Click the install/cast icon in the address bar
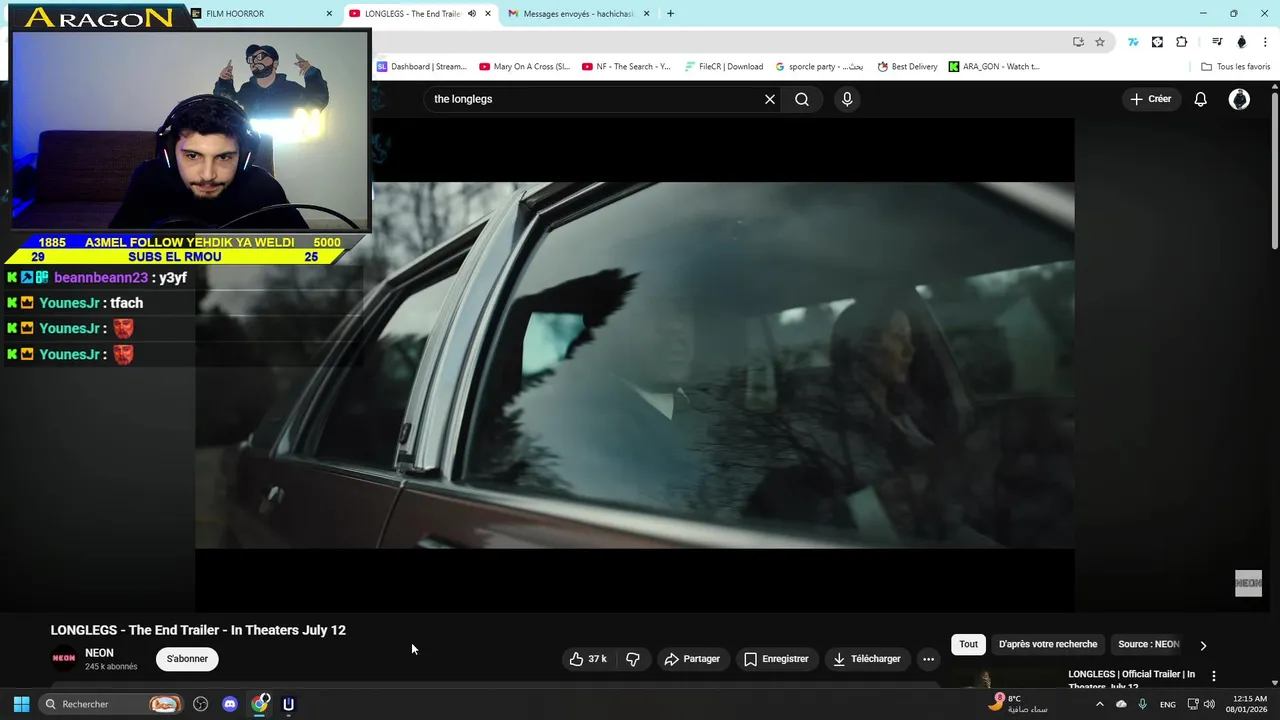Image resolution: width=1280 pixels, height=720 pixels. click(1078, 42)
